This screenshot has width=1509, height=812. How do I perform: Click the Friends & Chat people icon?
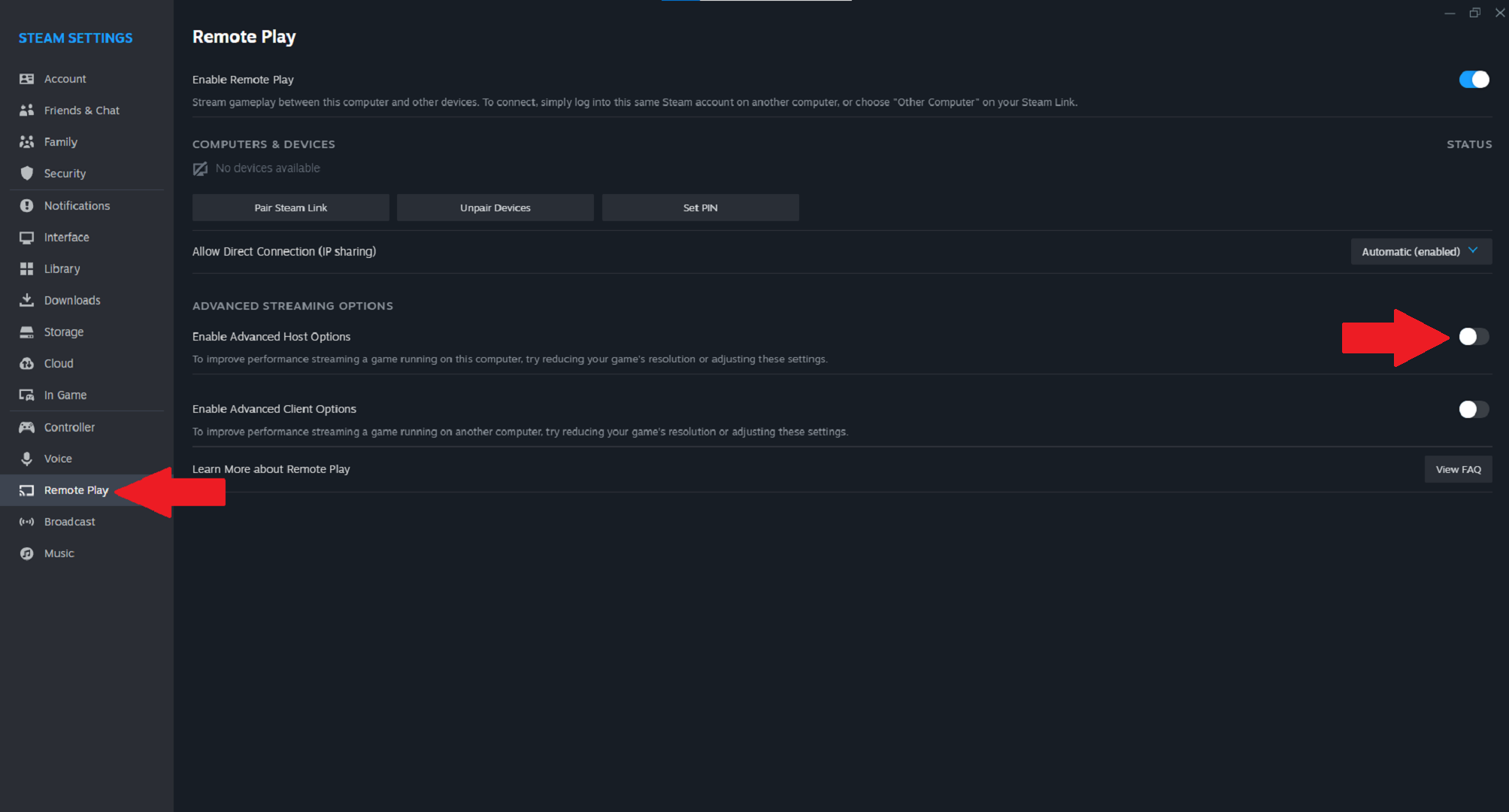pyautogui.click(x=27, y=111)
